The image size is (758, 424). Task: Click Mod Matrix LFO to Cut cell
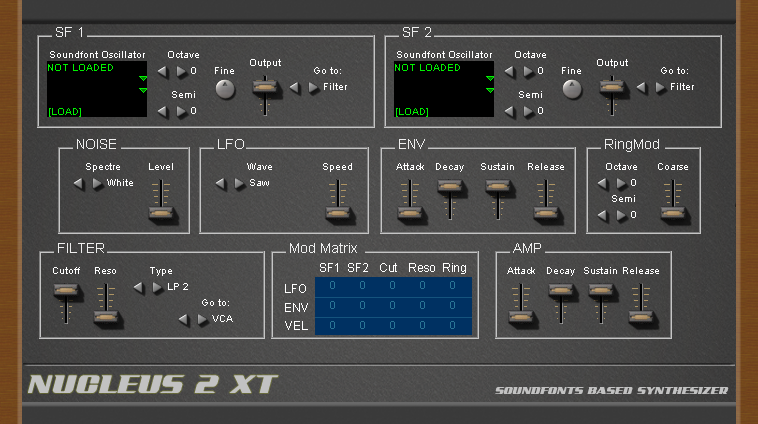tap(392, 286)
